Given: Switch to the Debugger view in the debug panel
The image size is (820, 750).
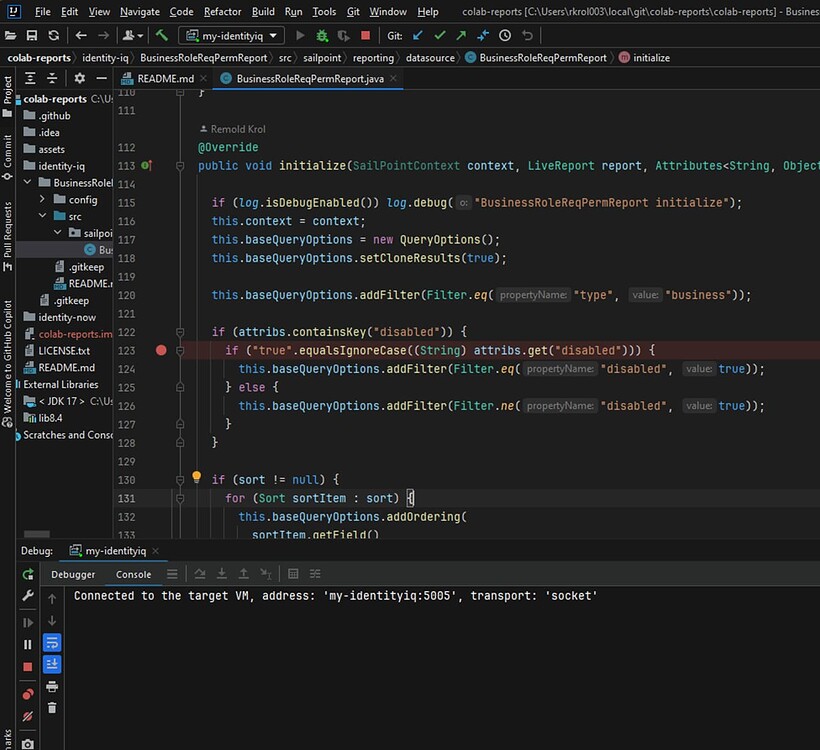Looking at the screenshot, I should [x=72, y=574].
